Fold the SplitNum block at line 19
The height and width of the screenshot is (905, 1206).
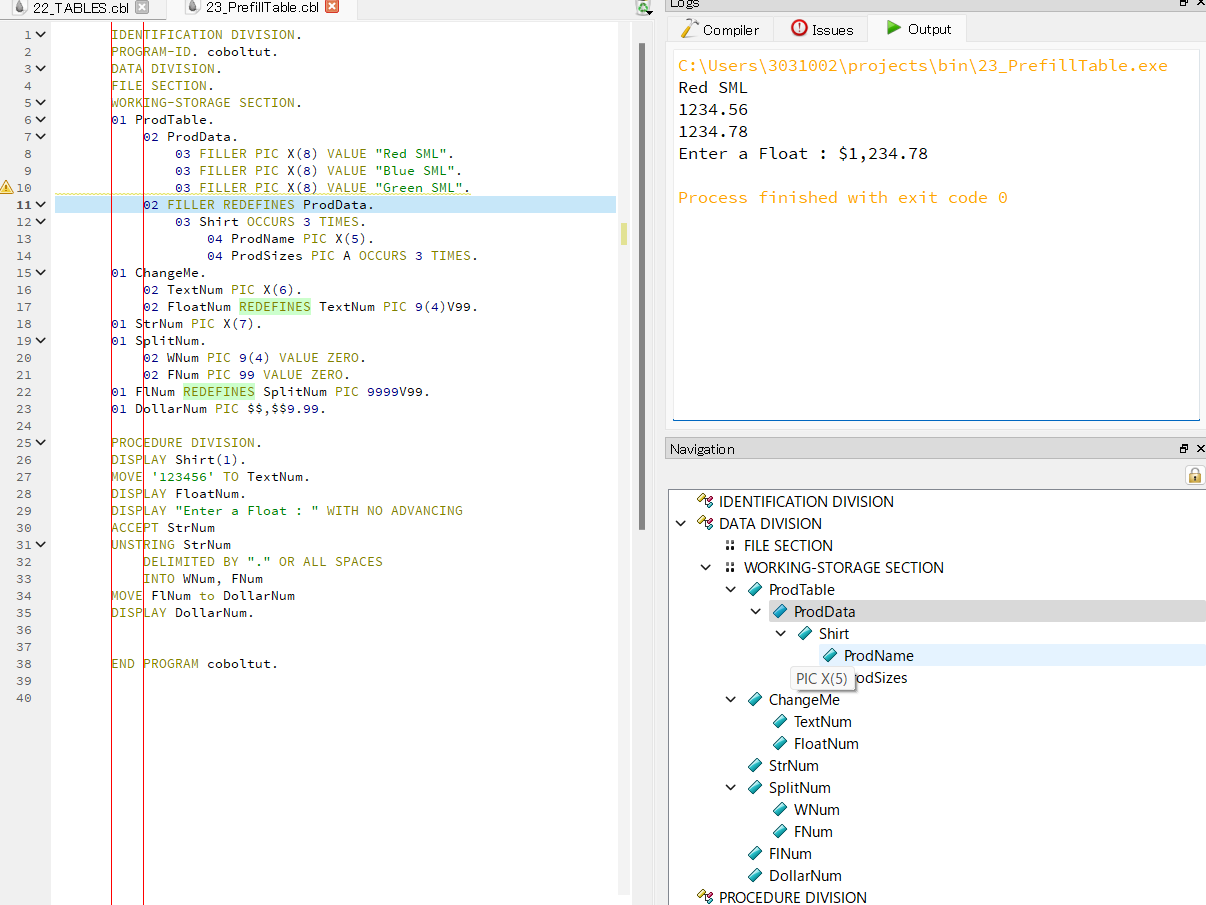[41, 340]
